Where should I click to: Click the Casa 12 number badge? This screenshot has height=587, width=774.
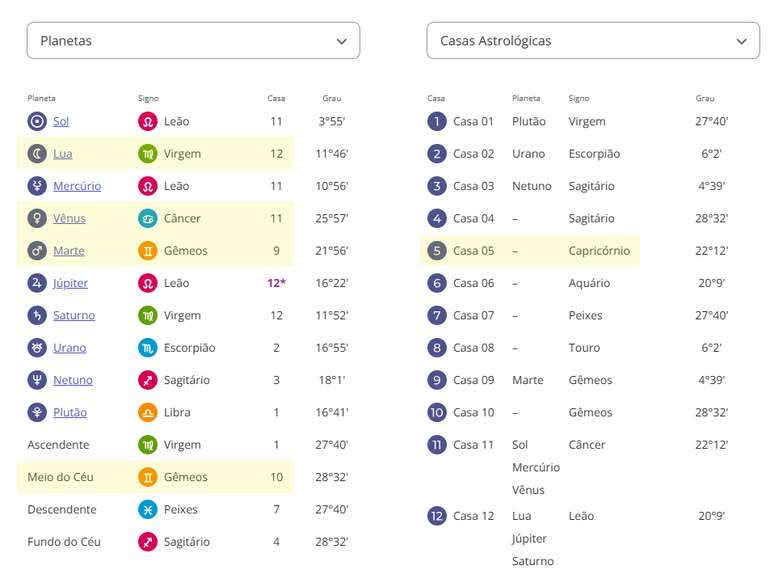pyautogui.click(x=436, y=516)
